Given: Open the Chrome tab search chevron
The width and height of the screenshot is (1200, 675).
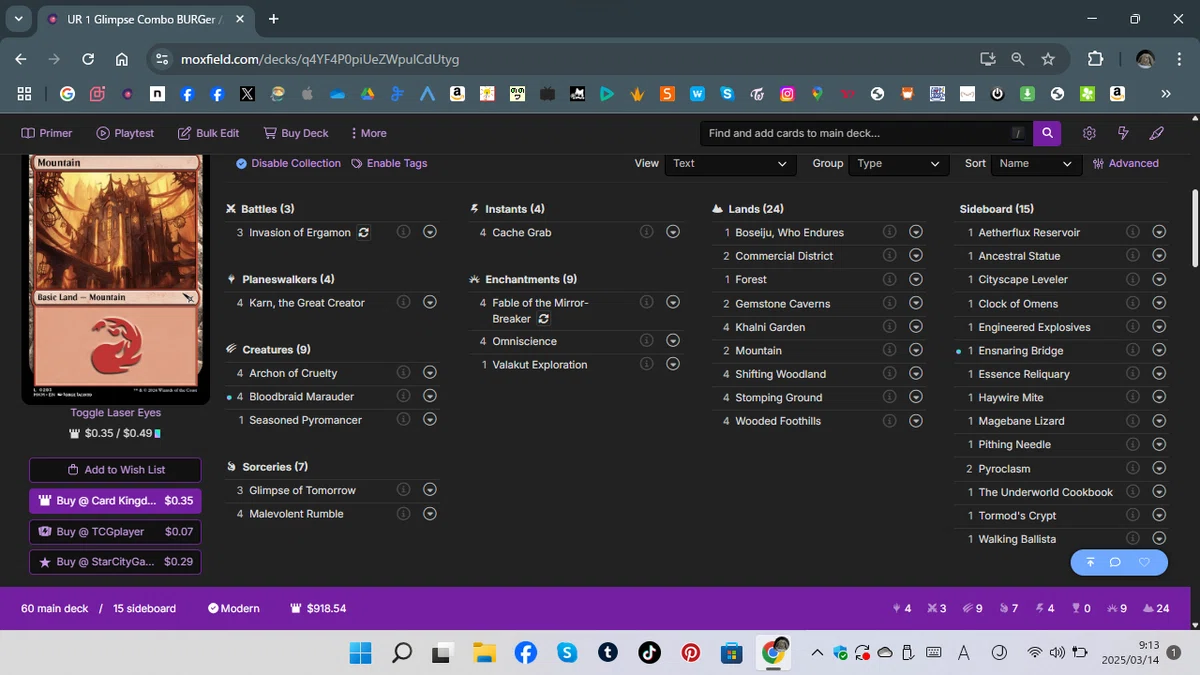Looking at the screenshot, I should pos(18,19).
